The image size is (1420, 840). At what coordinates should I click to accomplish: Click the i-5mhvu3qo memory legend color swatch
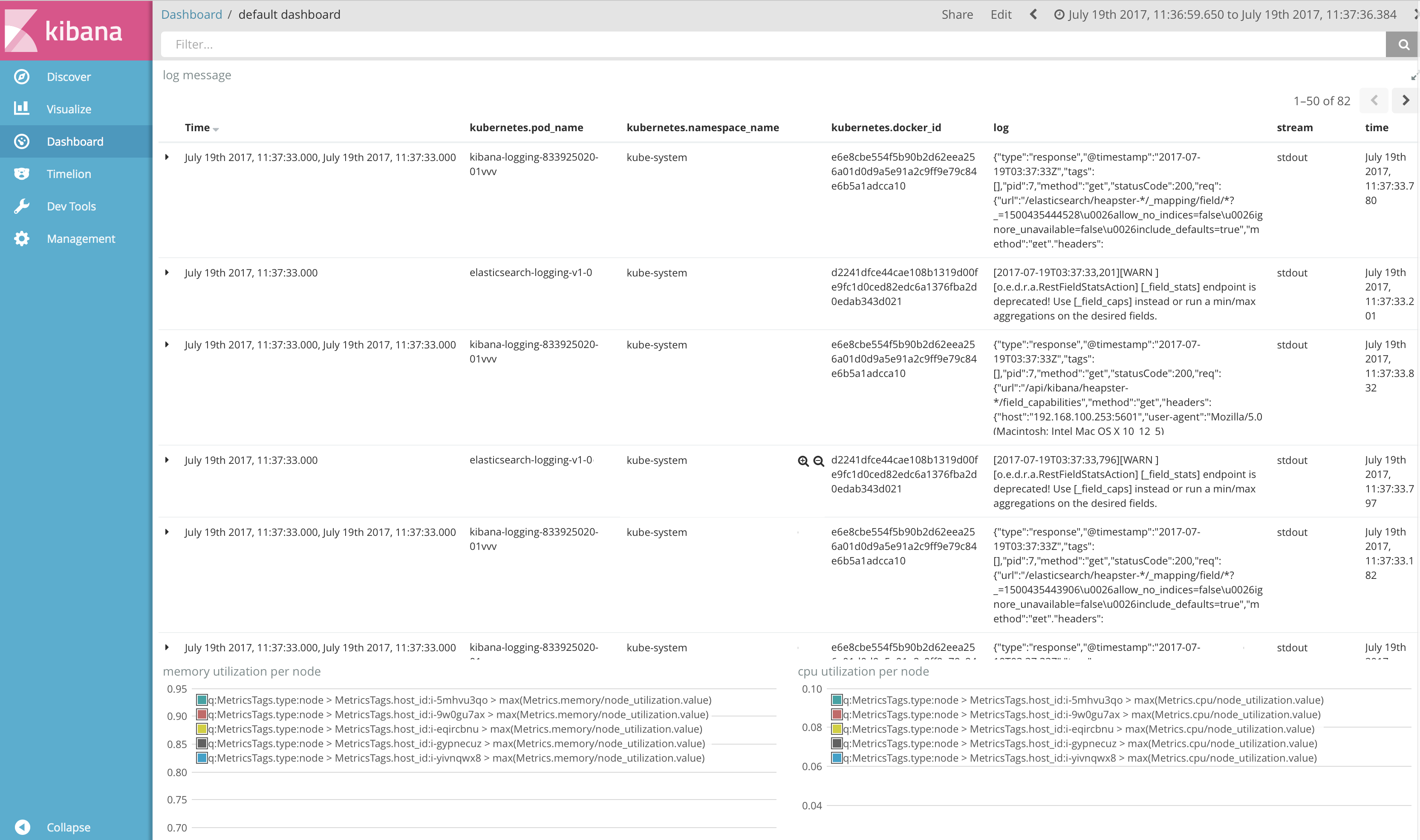pyautogui.click(x=202, y=700)
